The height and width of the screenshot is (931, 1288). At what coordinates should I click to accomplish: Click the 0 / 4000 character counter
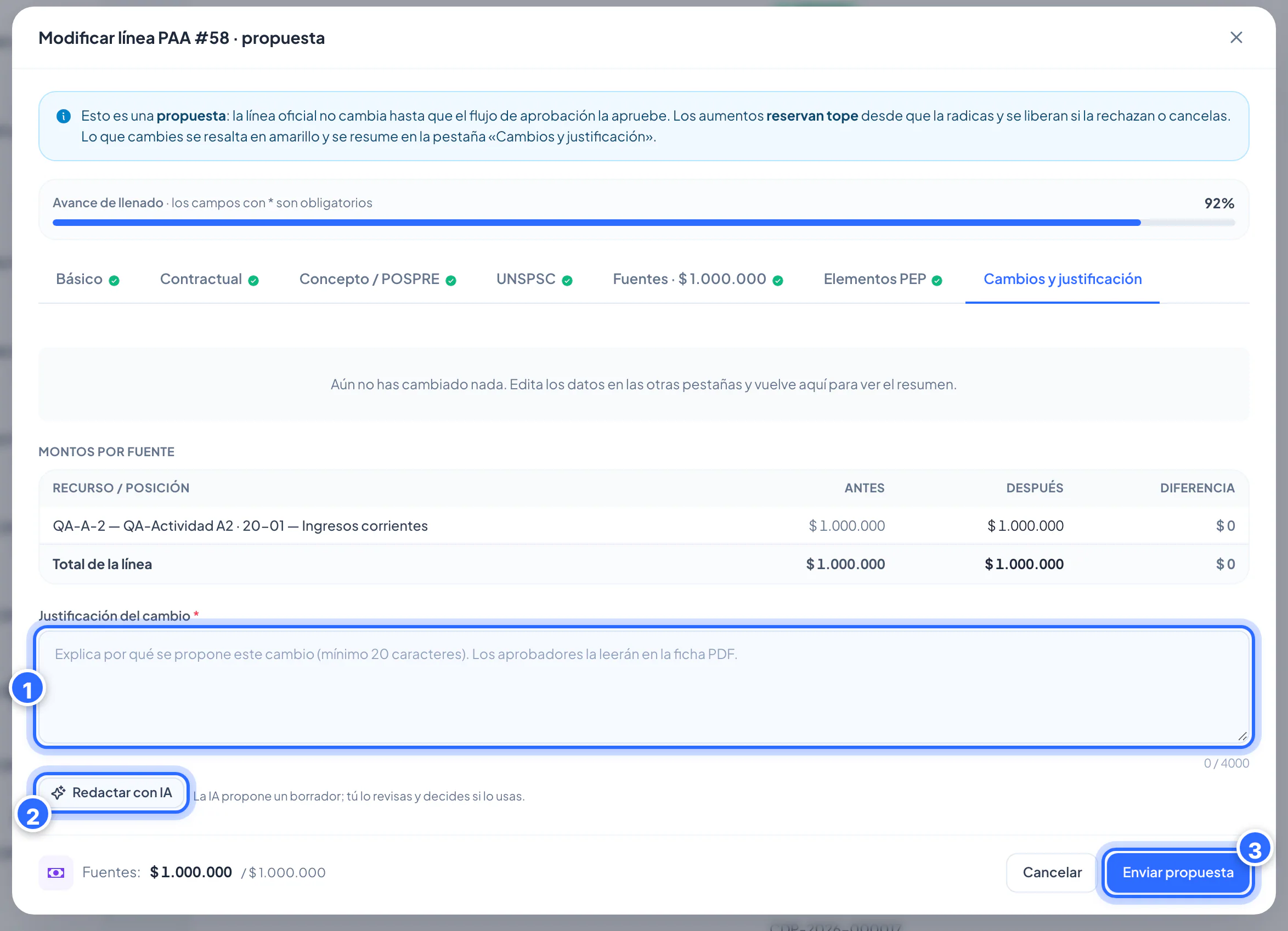[x=1226, y=764]
